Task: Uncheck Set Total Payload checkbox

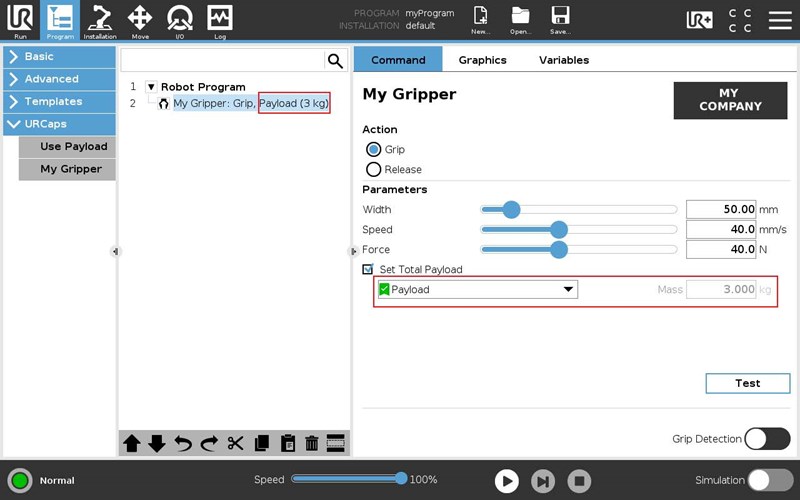Action: coord(368,269)
